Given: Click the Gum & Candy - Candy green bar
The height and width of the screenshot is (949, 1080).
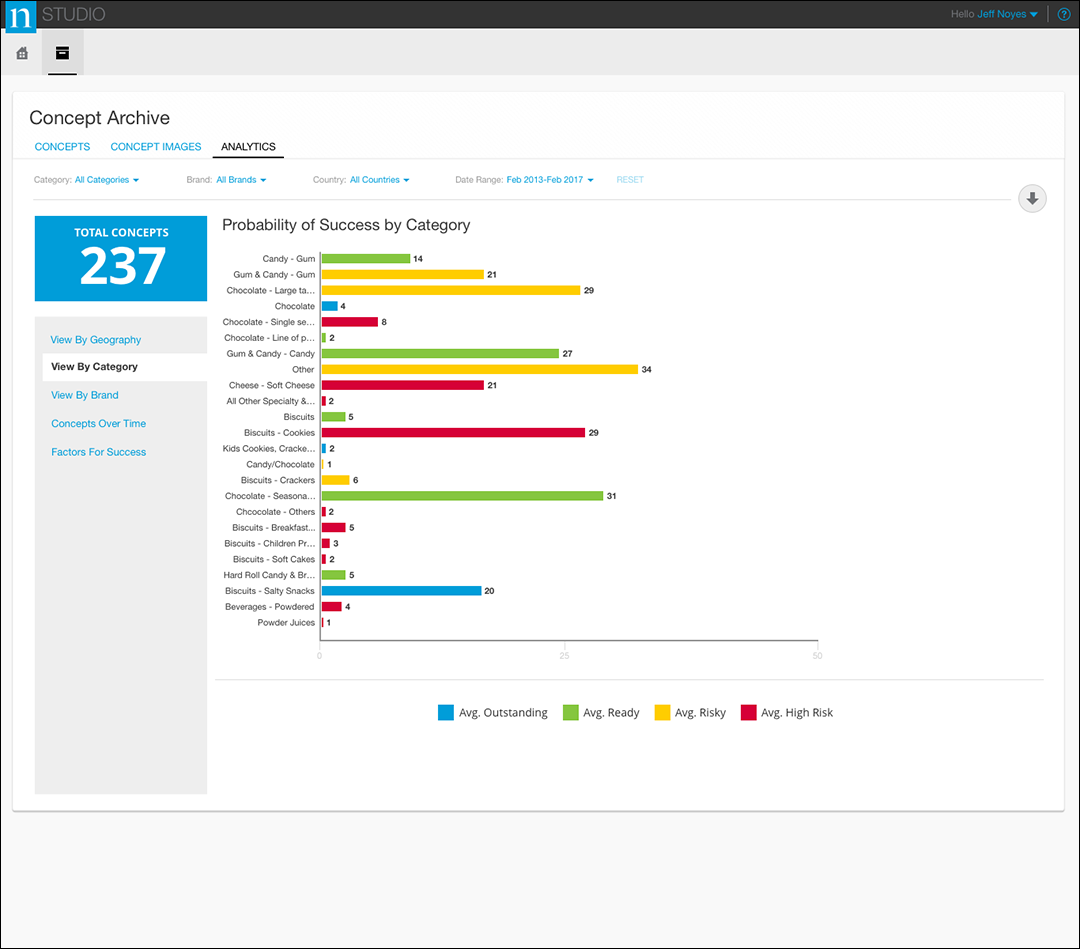Looking at the screenshot, I should click(440, 354).
